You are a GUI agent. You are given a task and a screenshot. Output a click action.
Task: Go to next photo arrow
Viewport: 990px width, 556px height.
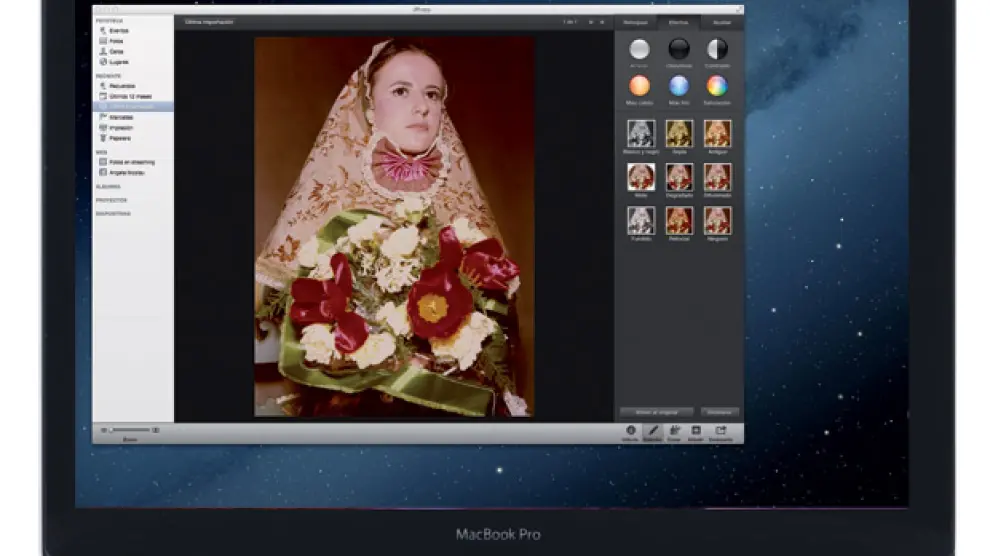pos(602,21)
